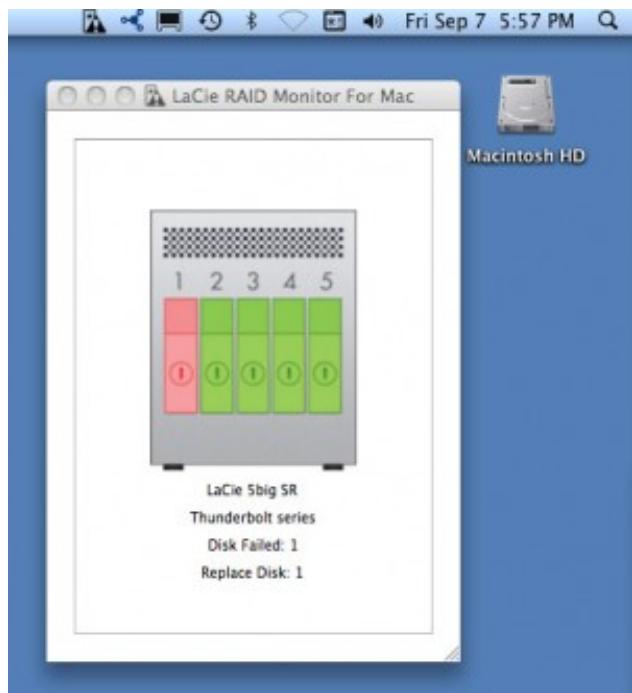Click the network sharing menu bar icon
Image resolution: width=632 pixels, height=693 pixels.
[132, 21]
